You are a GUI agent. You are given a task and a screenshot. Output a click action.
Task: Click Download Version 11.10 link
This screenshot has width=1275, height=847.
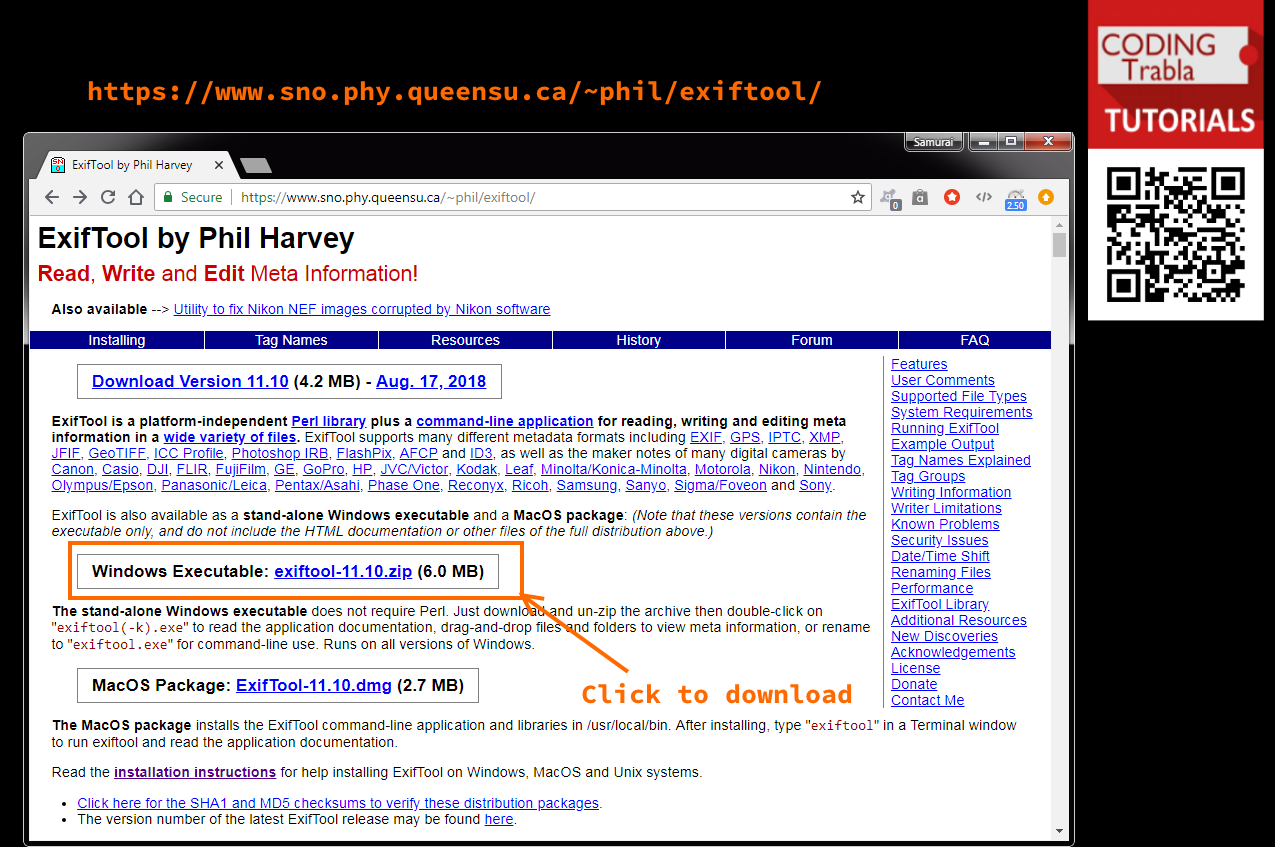point(190,381)
